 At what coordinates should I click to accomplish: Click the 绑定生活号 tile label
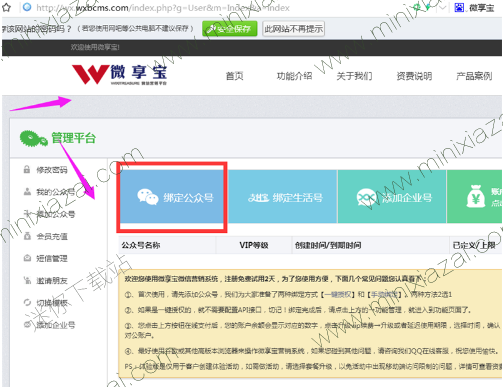(x=298, y=198)
